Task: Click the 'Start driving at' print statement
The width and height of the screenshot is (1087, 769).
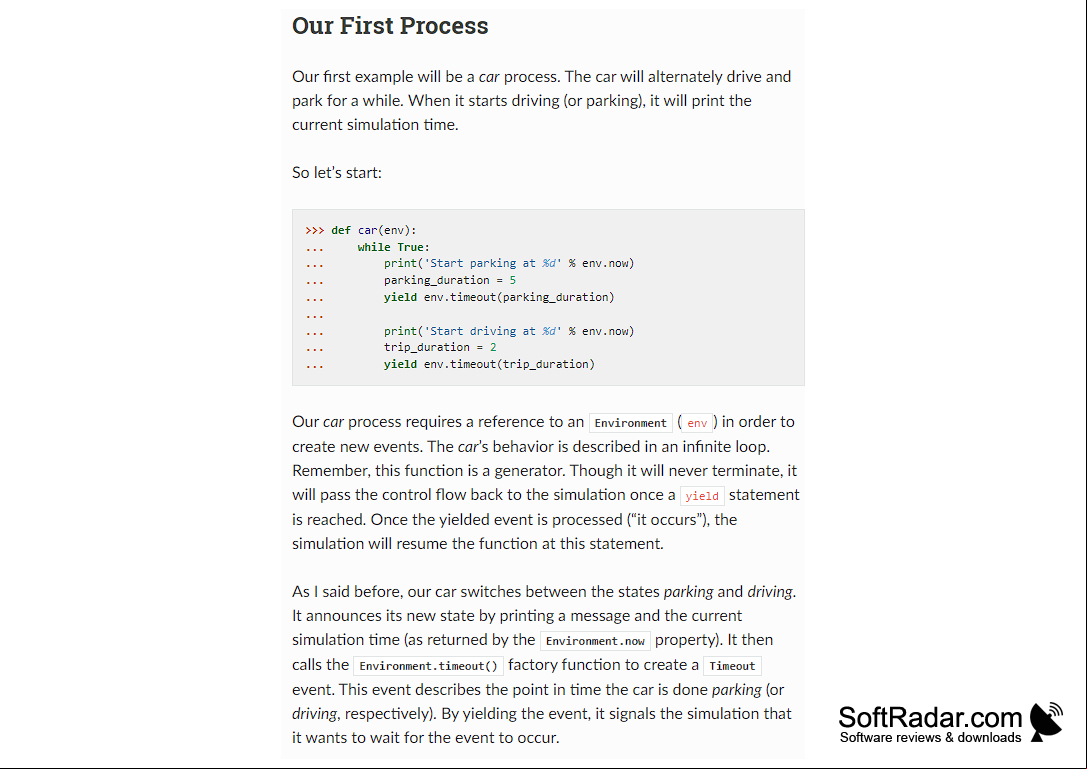Action: [x=509, y=331]
